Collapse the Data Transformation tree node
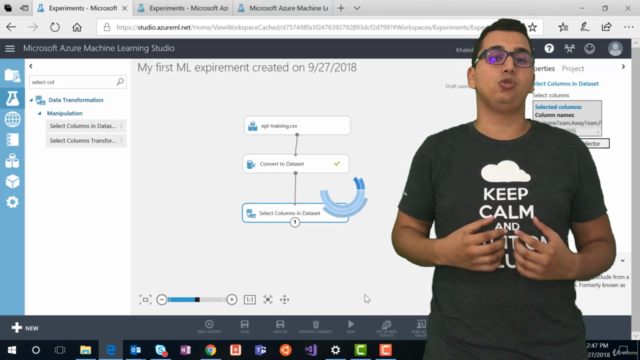The height and width of the screenshot is (360, 640). pos(31,100)
